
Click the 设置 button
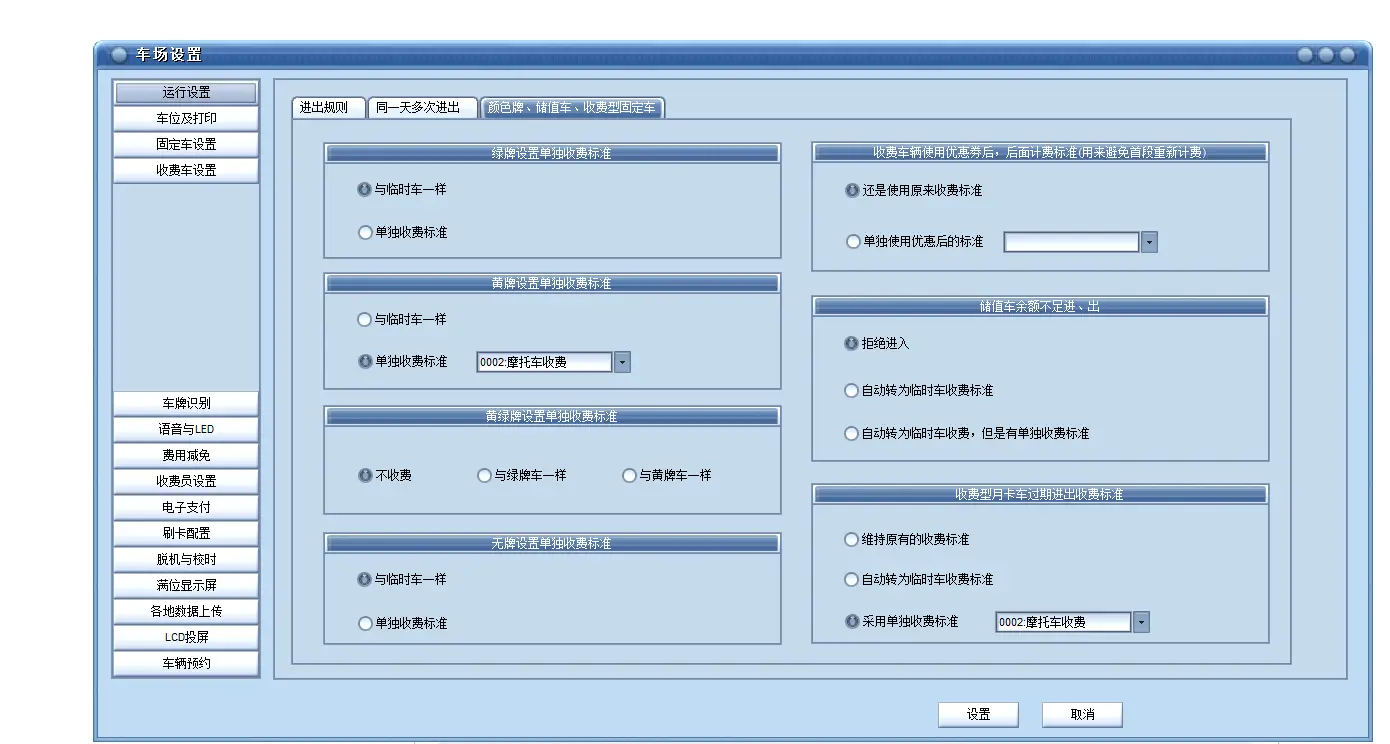pyautogui.click(x=978, y=715)
